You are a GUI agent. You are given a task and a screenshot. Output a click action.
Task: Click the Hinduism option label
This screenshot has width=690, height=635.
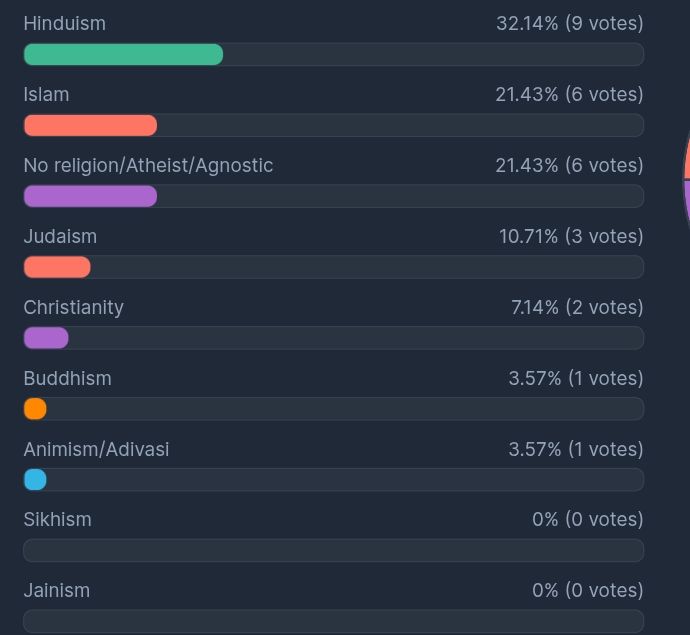click(x=64, y=23)
